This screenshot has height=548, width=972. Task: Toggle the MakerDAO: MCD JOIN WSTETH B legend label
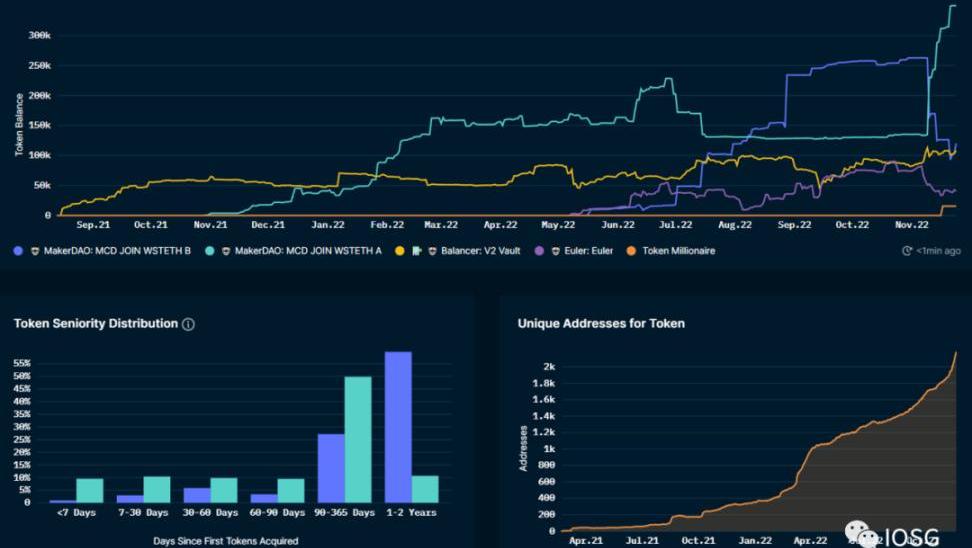(x=117, y=251)
